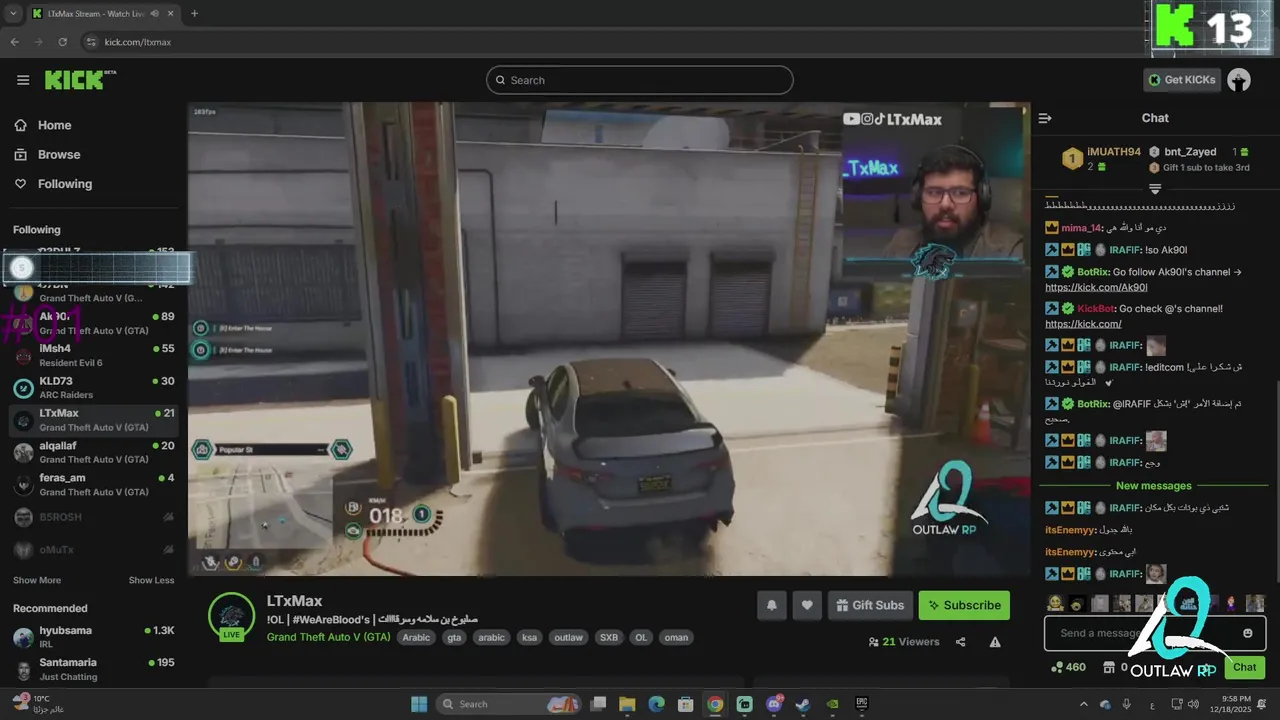Viewport: 1280px width, 720px height.
Task: Open recommended Santamaria channel
Action: click(93, 669)
